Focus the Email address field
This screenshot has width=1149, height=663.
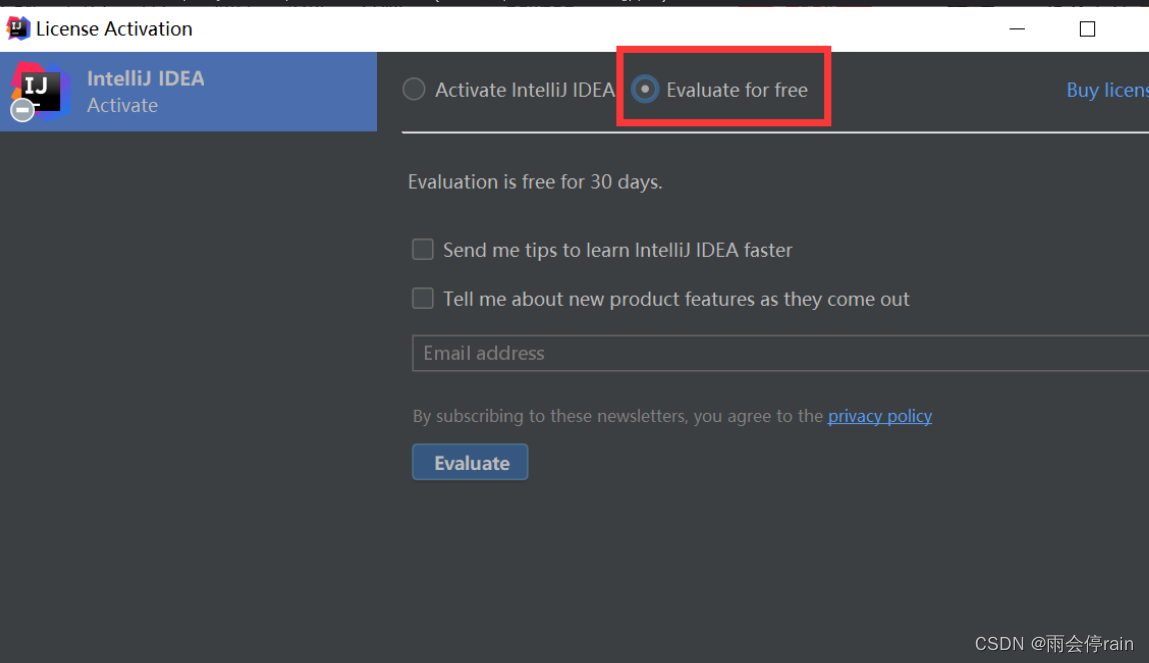pos(780,353)
